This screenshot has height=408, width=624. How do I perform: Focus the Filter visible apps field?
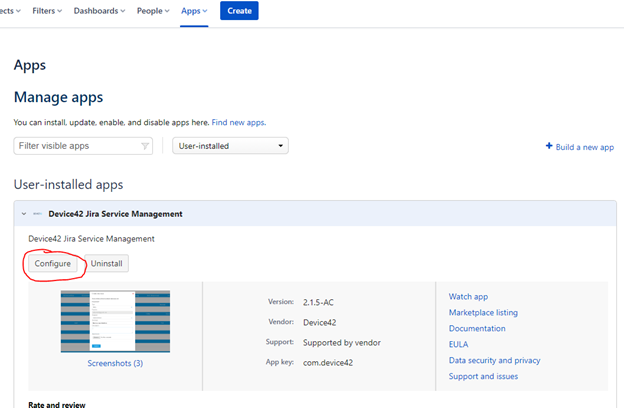(x=83, y=146)
